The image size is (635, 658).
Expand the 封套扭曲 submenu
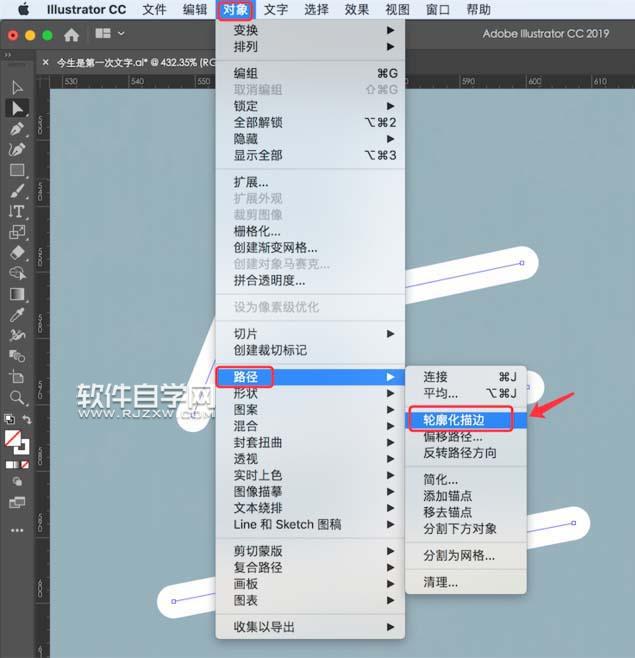click(310, 442)
